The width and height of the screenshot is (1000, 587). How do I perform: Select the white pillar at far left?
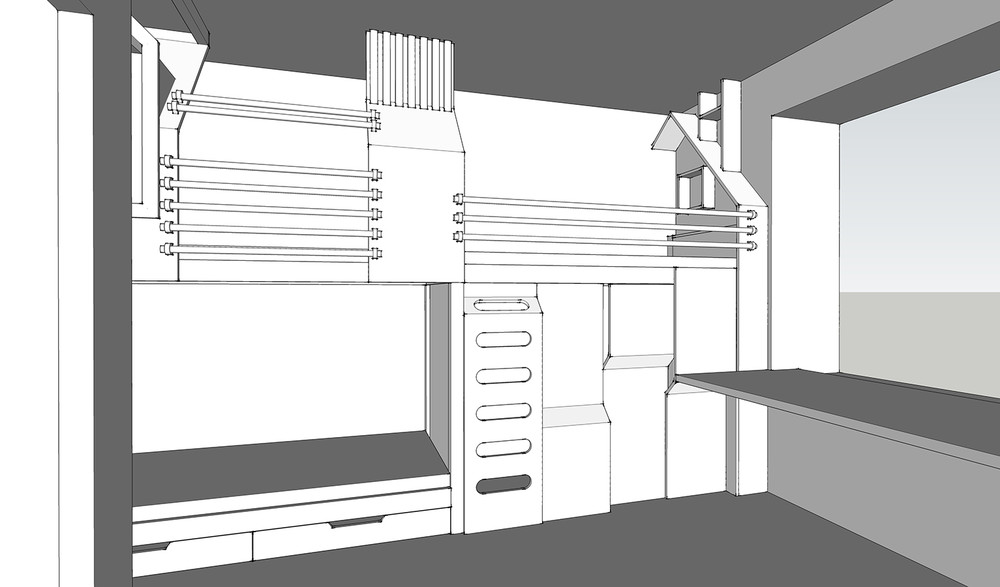point(75,300)
